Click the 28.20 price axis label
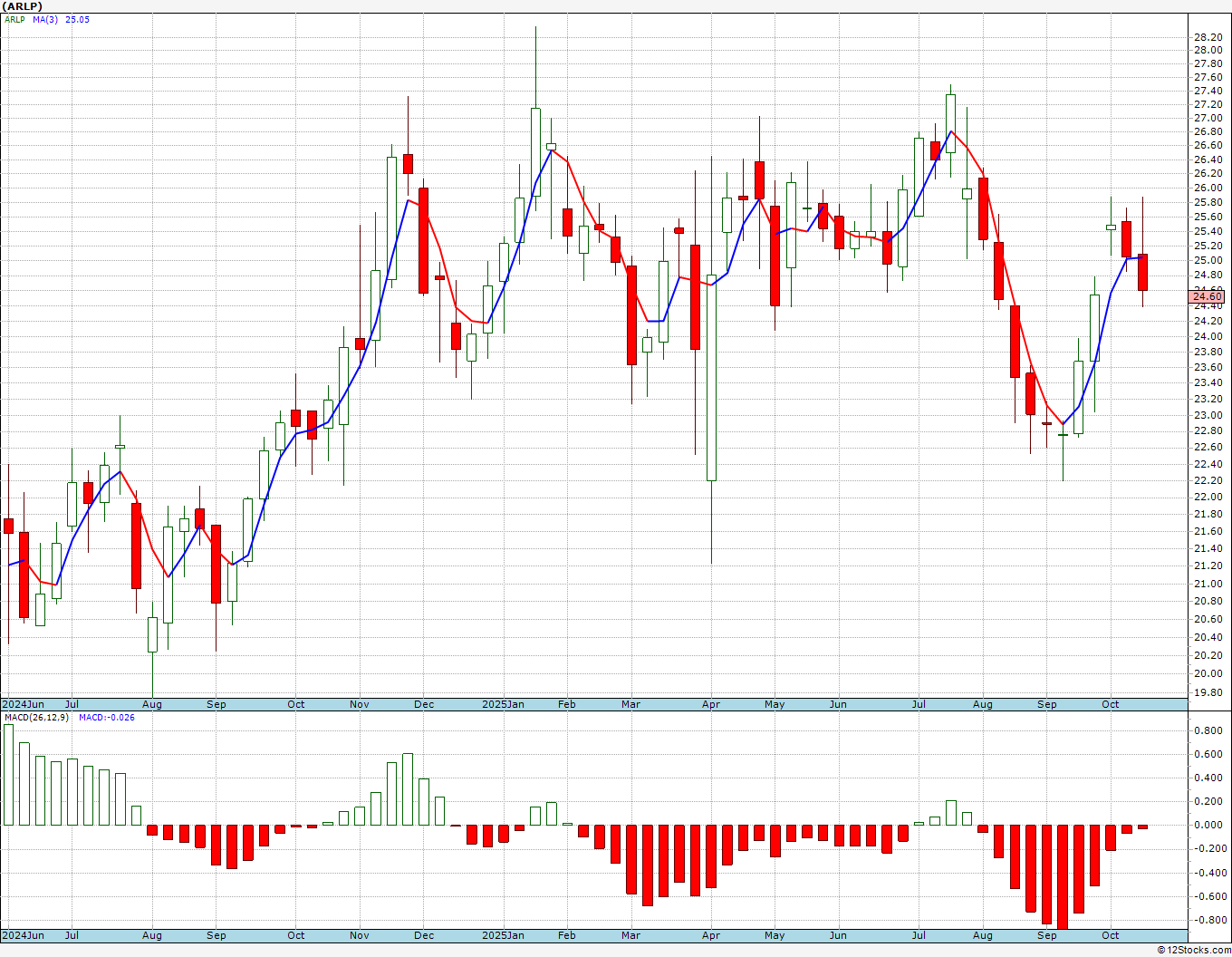The height and width of the screenshot is (957, 1232). click(x=1208, y=37)
